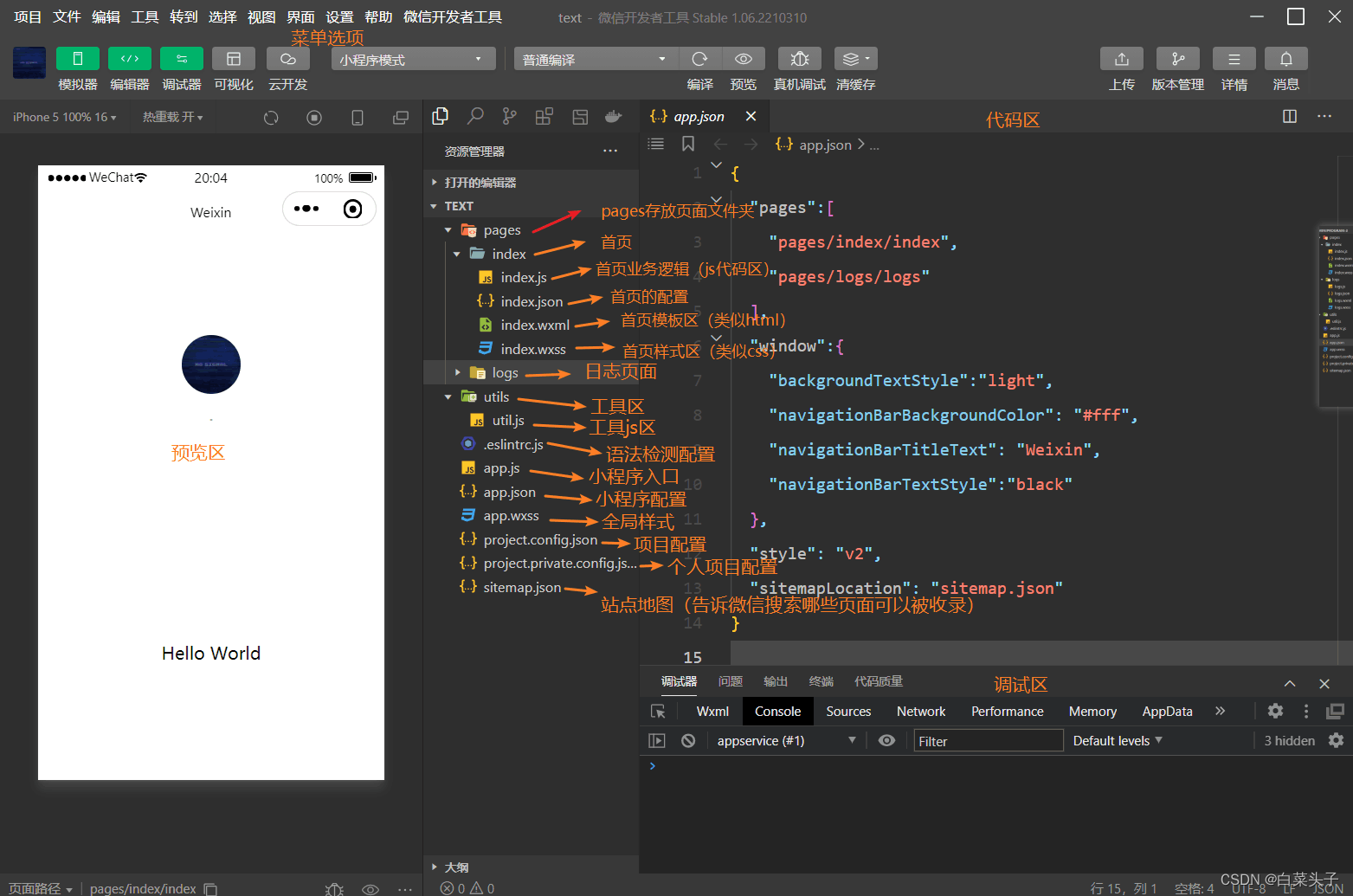The image size is (1353, 896).
Task: Click the console Filter input field
Action: tap(989, 740)
